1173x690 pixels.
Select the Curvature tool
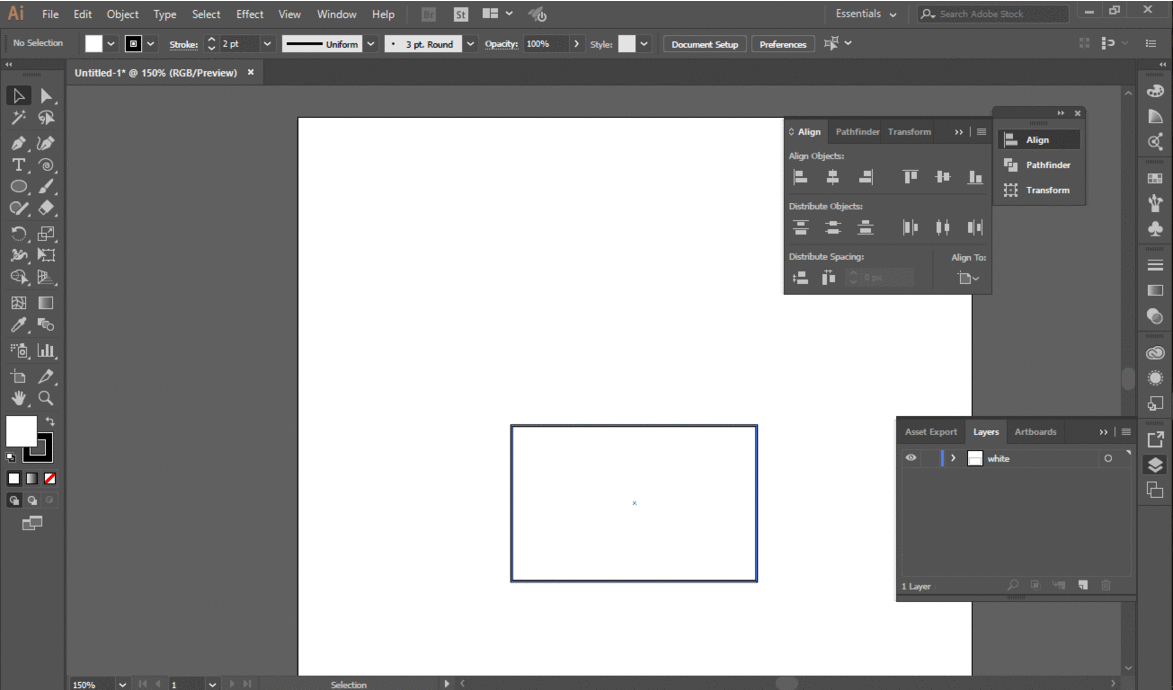[x=46, y=143]
